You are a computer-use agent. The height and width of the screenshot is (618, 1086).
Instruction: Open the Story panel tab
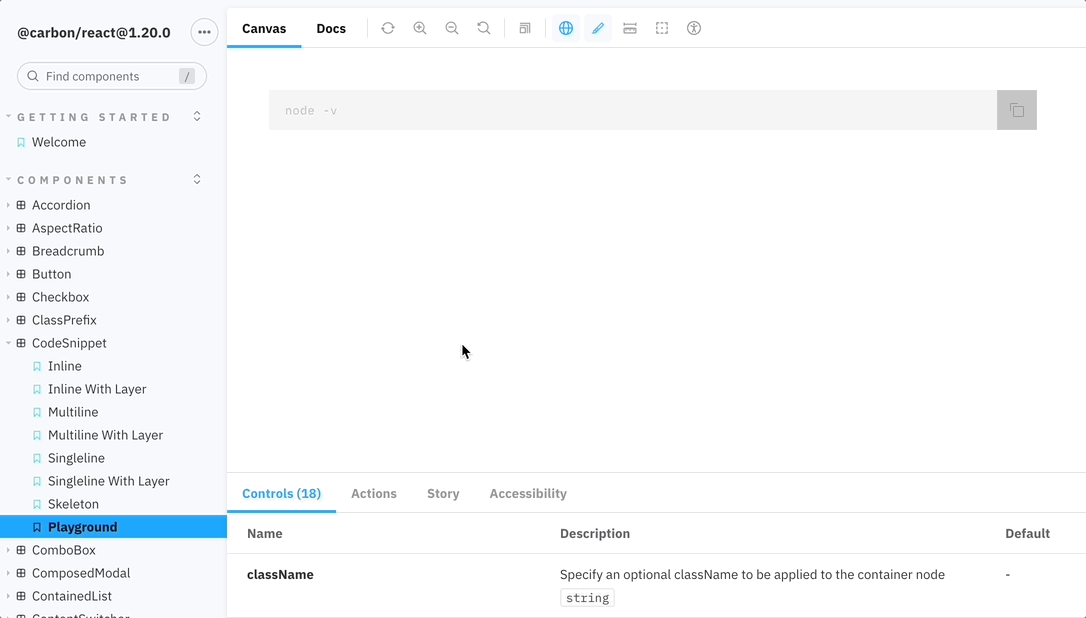tap(443, 493)
